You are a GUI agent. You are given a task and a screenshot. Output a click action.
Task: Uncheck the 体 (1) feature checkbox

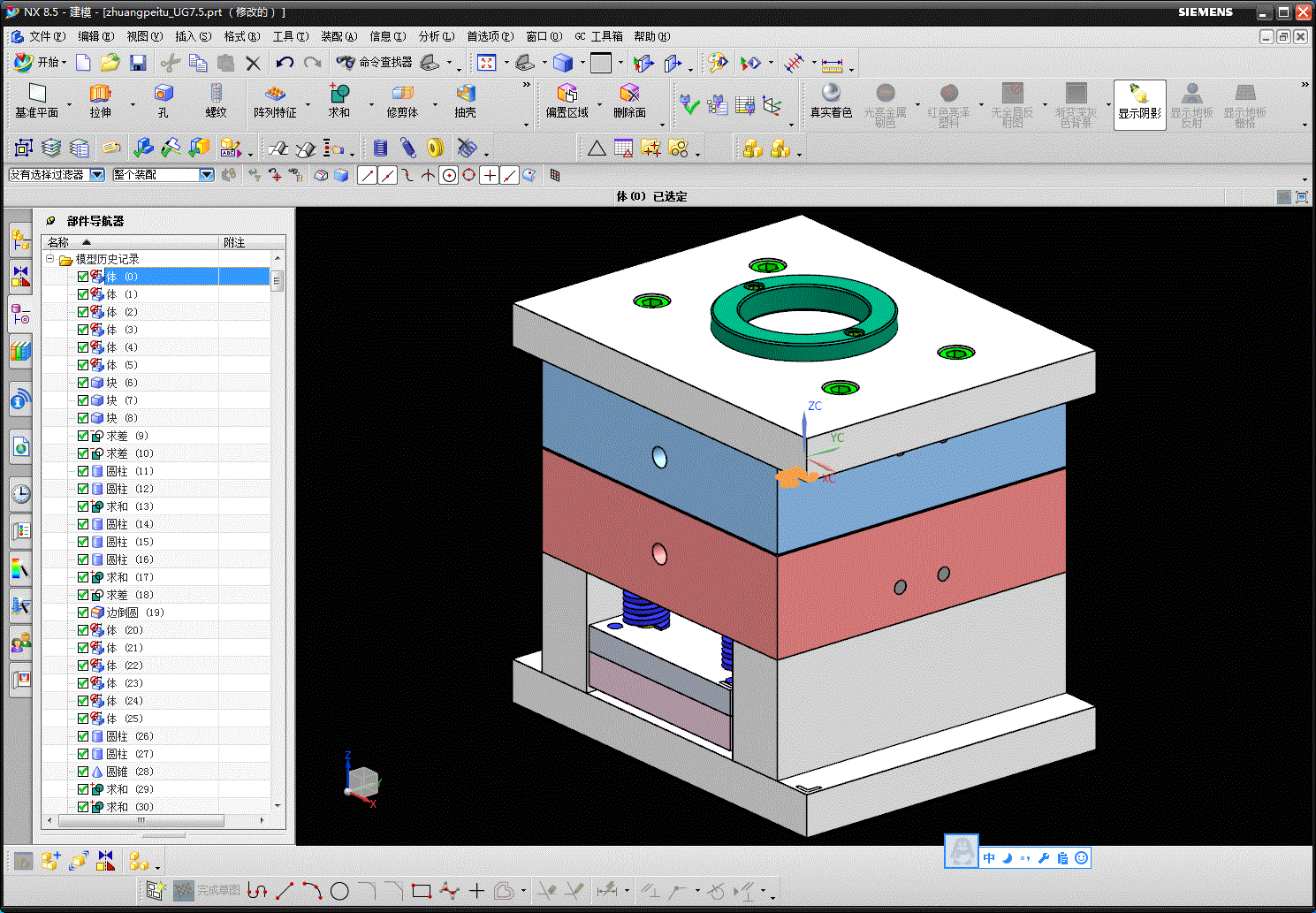point(83,294)
